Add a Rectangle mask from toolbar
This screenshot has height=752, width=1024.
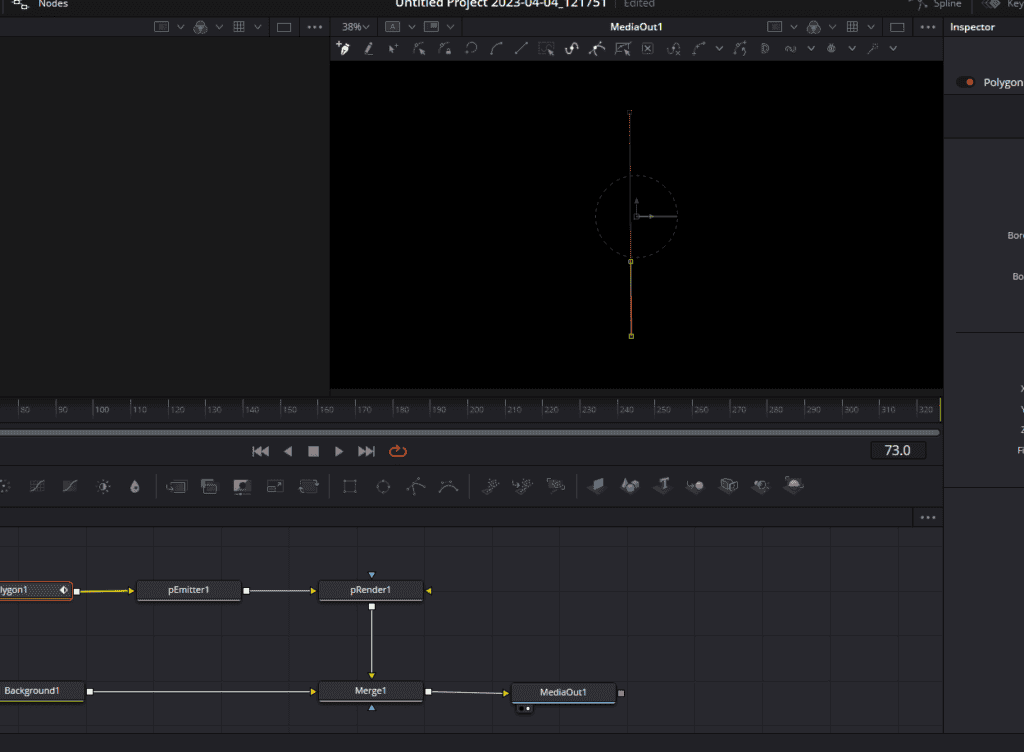click(350, 486)
